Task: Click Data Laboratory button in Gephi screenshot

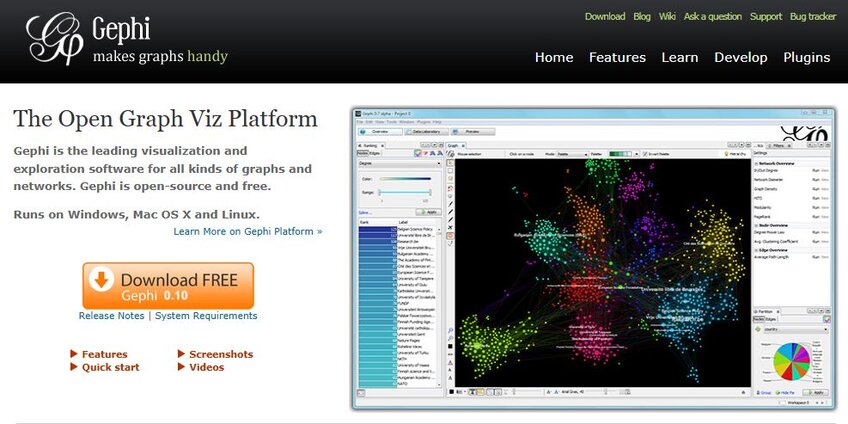Action: [x=427, y=131]
